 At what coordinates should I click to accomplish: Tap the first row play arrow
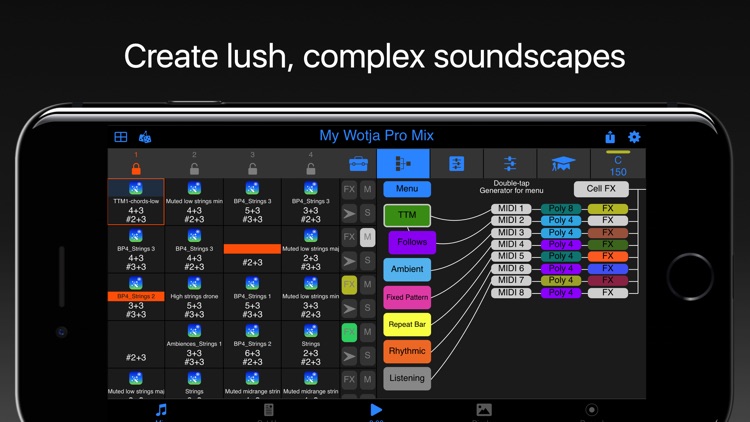tap(349, 213)
